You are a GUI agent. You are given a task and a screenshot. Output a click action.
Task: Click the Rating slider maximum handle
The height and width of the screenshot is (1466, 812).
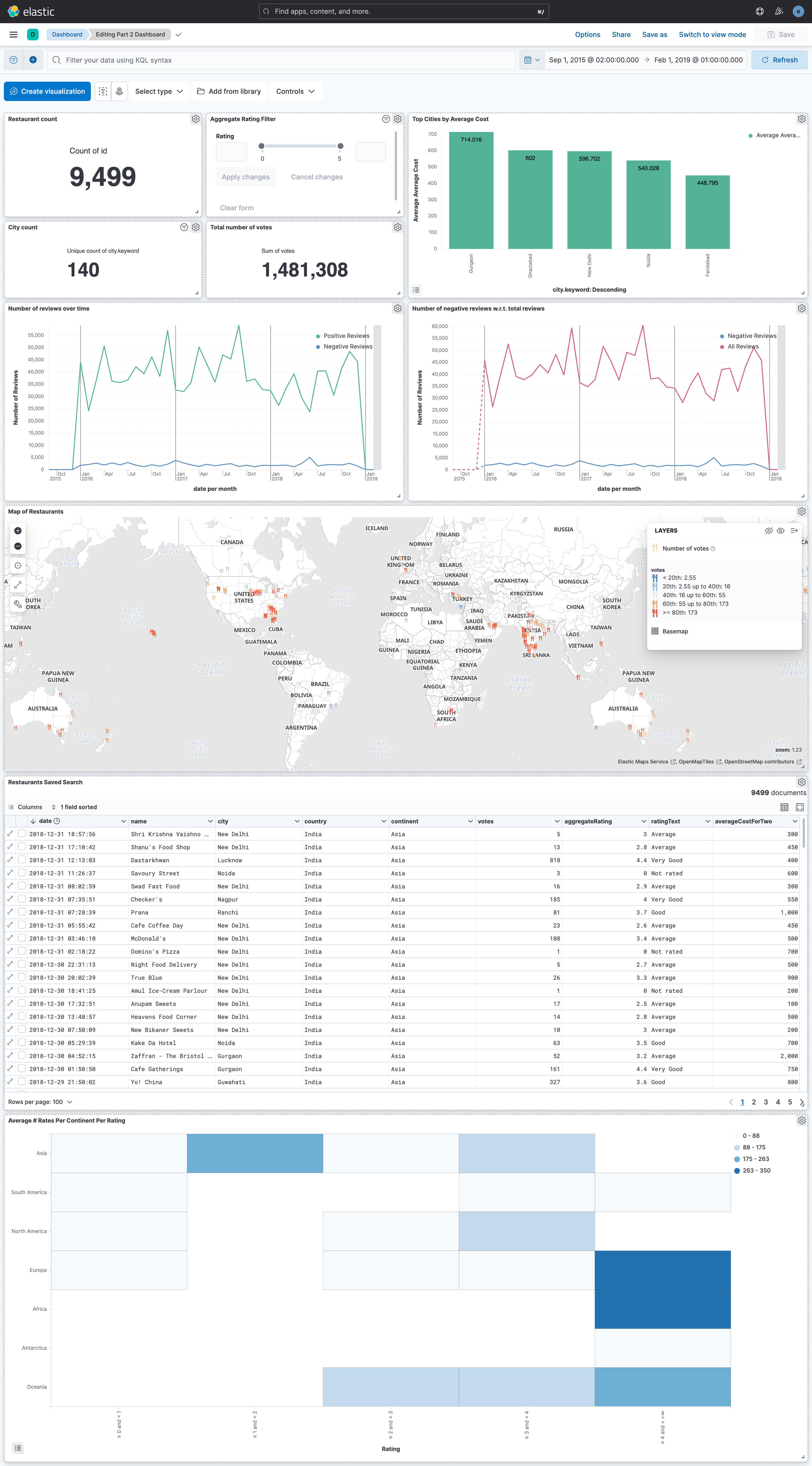[x=340, y=146]
